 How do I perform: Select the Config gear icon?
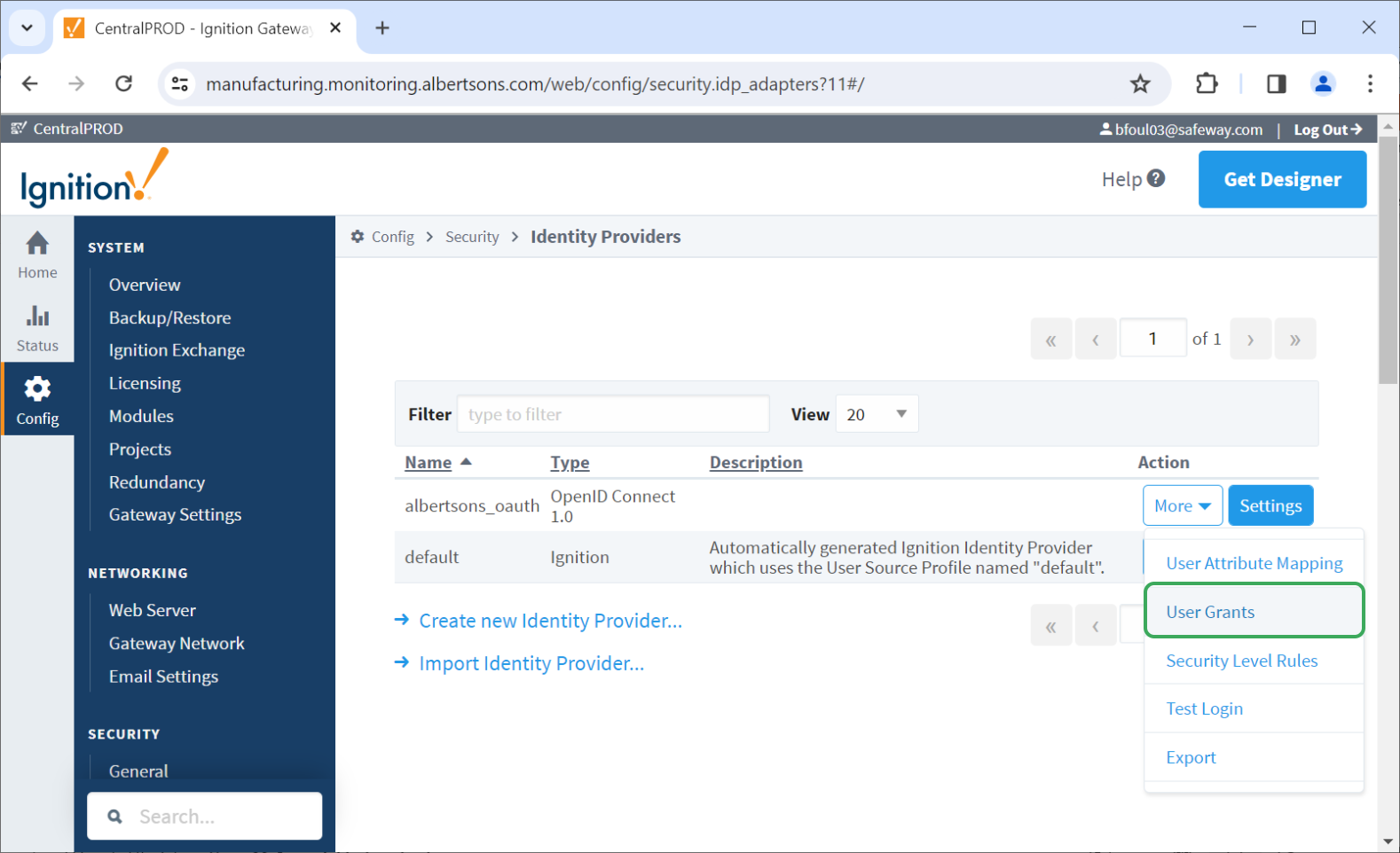37,388
